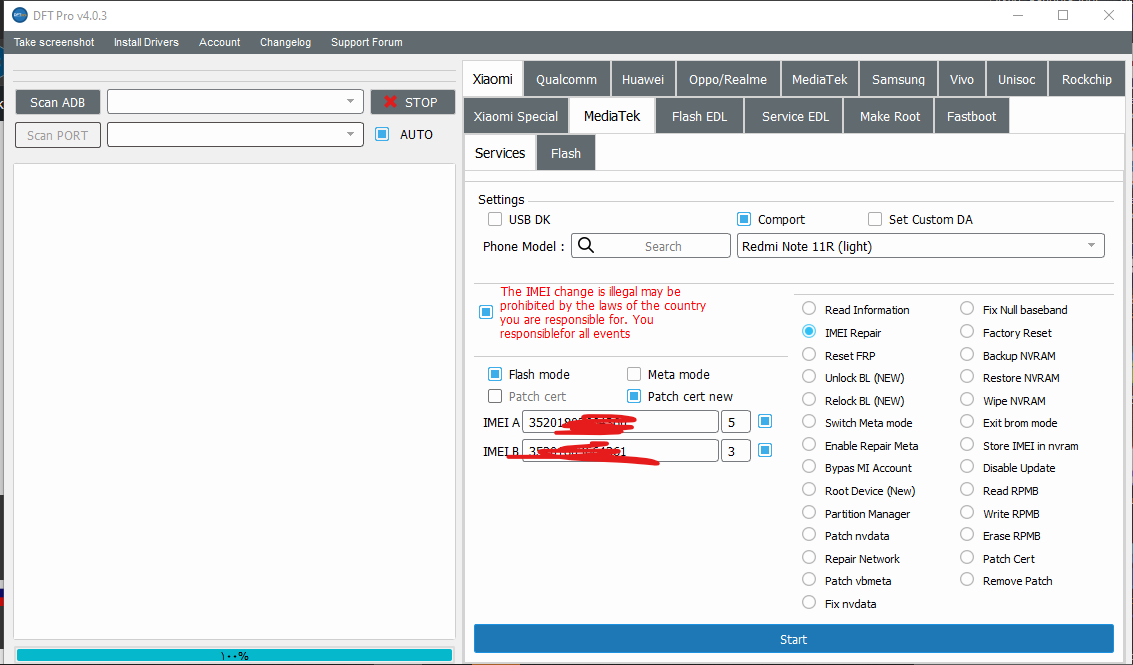
Task: Open the top-row MediaTek brand tab
Action: tap(819, 79)
